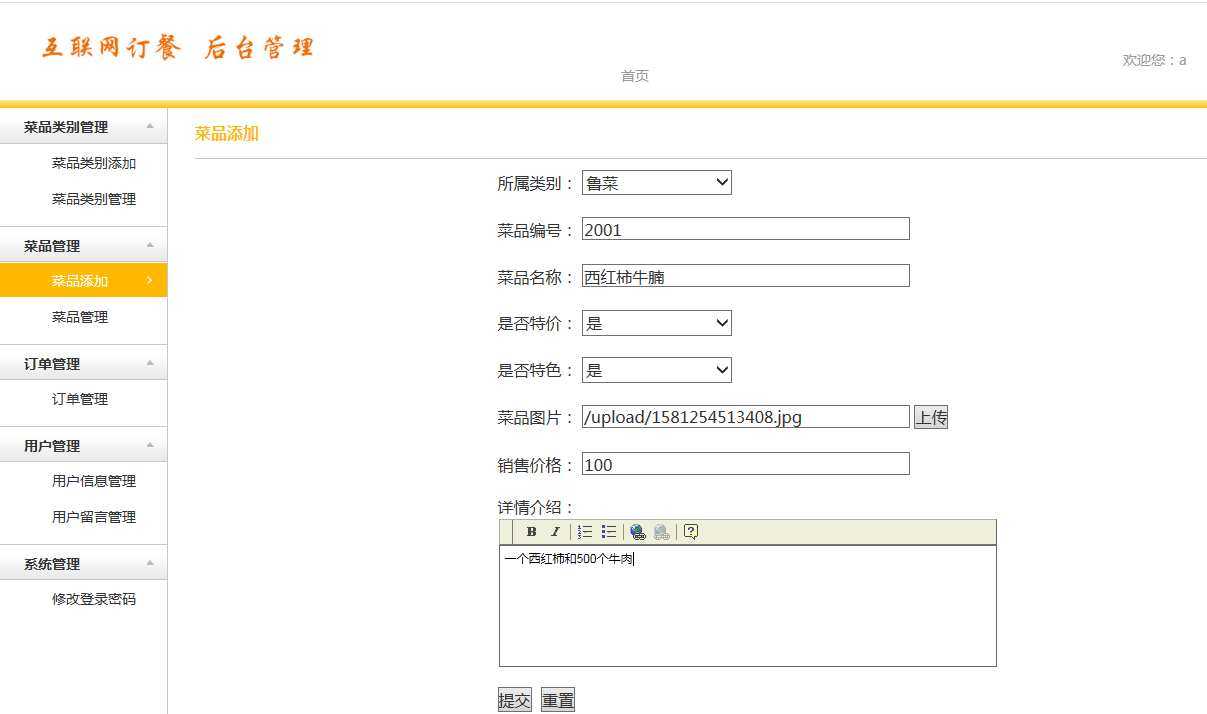Viewport: 1207px width, 714px height.
Task: Click the editor toolbar collapse handle
Action: 507,532
